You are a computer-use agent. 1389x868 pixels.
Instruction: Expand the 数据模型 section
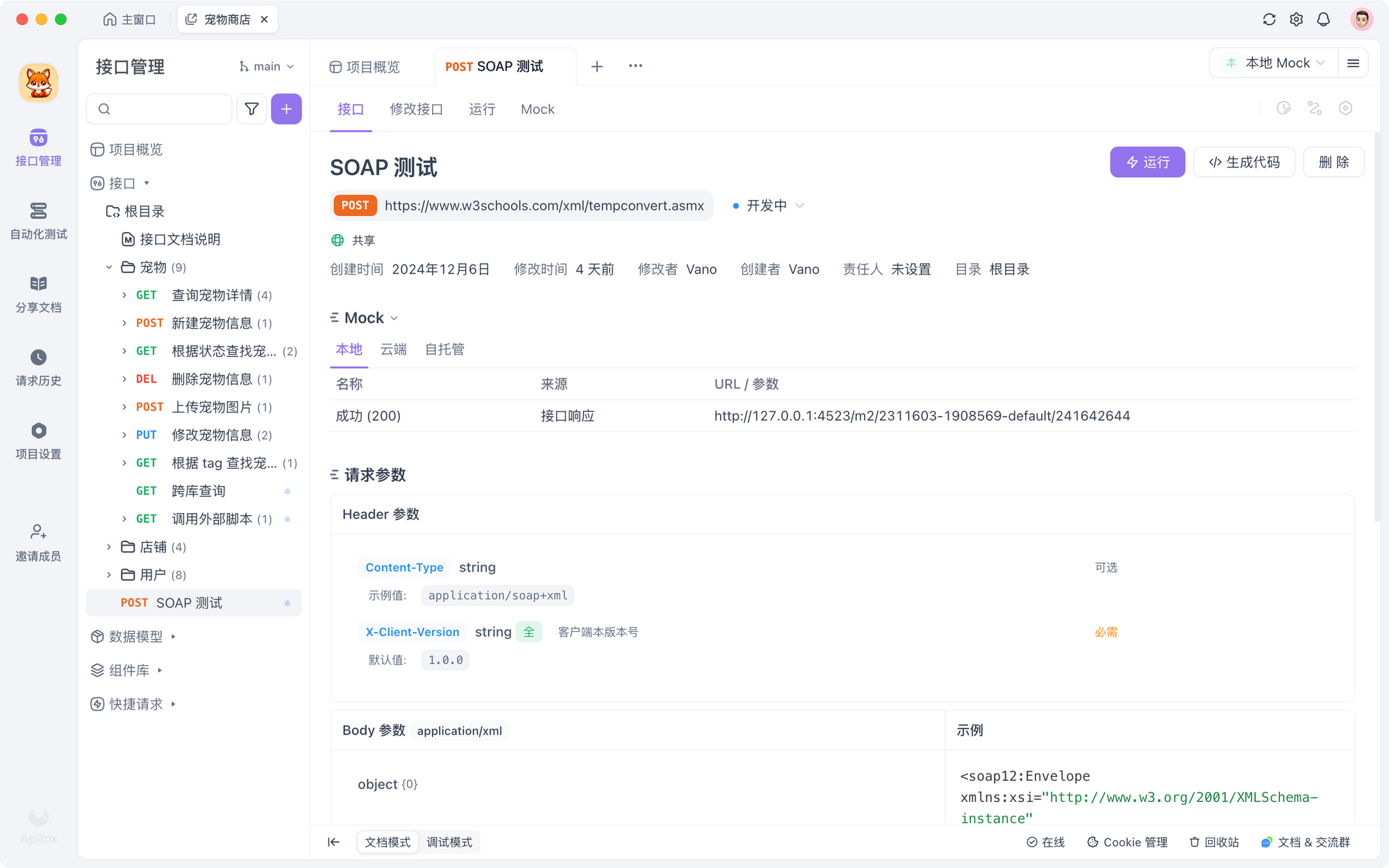173,637
